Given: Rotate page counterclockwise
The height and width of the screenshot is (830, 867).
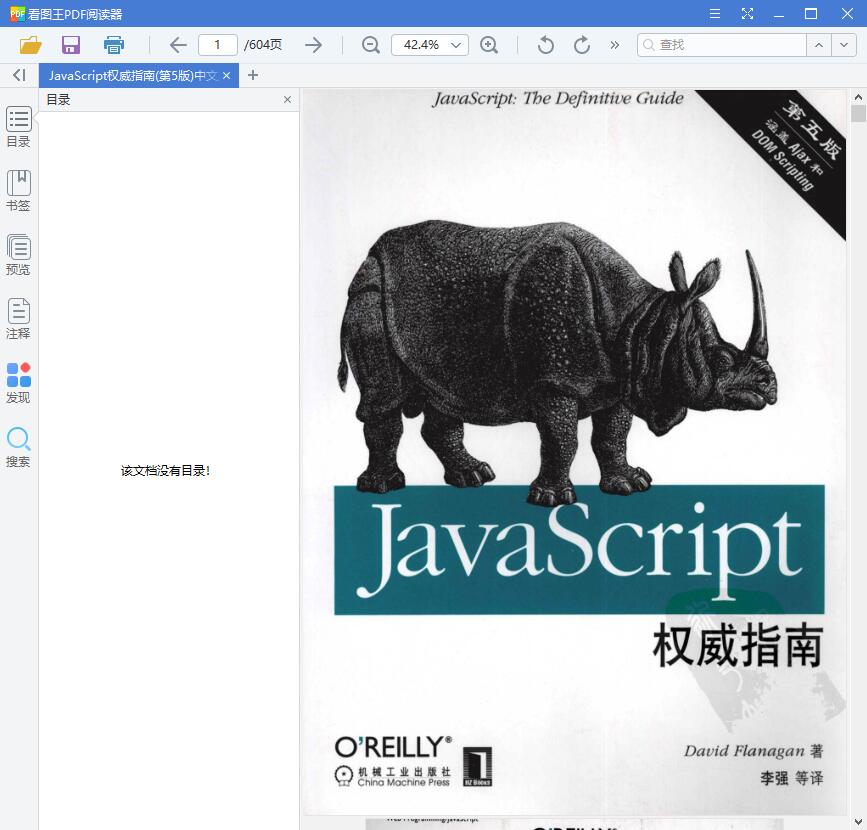Looking at the screenshot, I should (x=546, y=45).
